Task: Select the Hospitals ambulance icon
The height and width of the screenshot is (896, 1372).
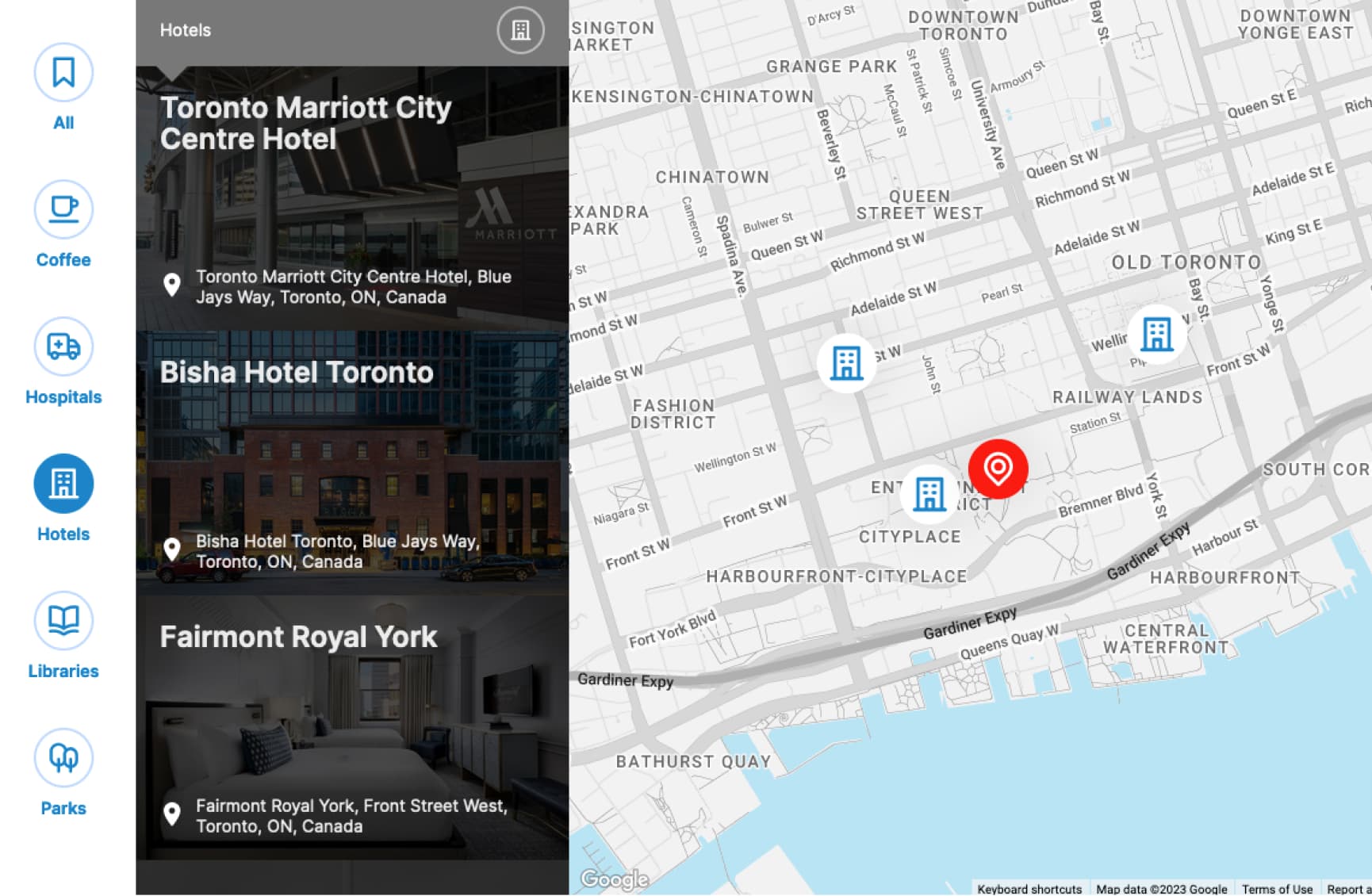Action: [x=63, y=347]
